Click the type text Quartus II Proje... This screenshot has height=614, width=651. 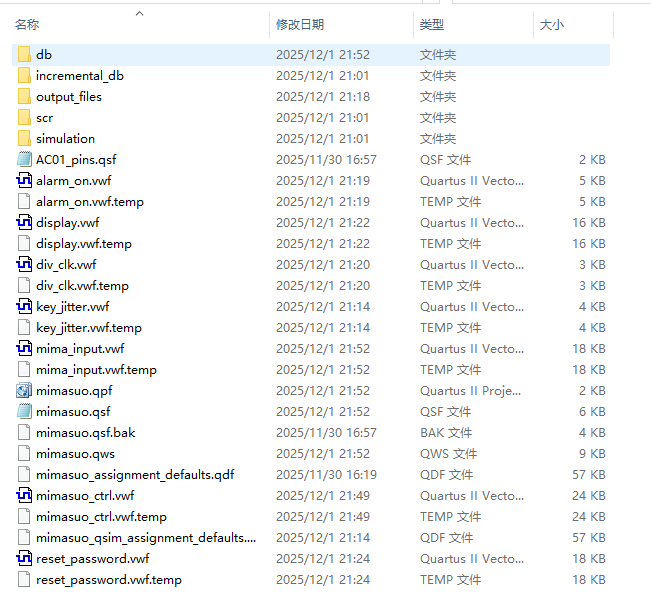pos(470,391)
